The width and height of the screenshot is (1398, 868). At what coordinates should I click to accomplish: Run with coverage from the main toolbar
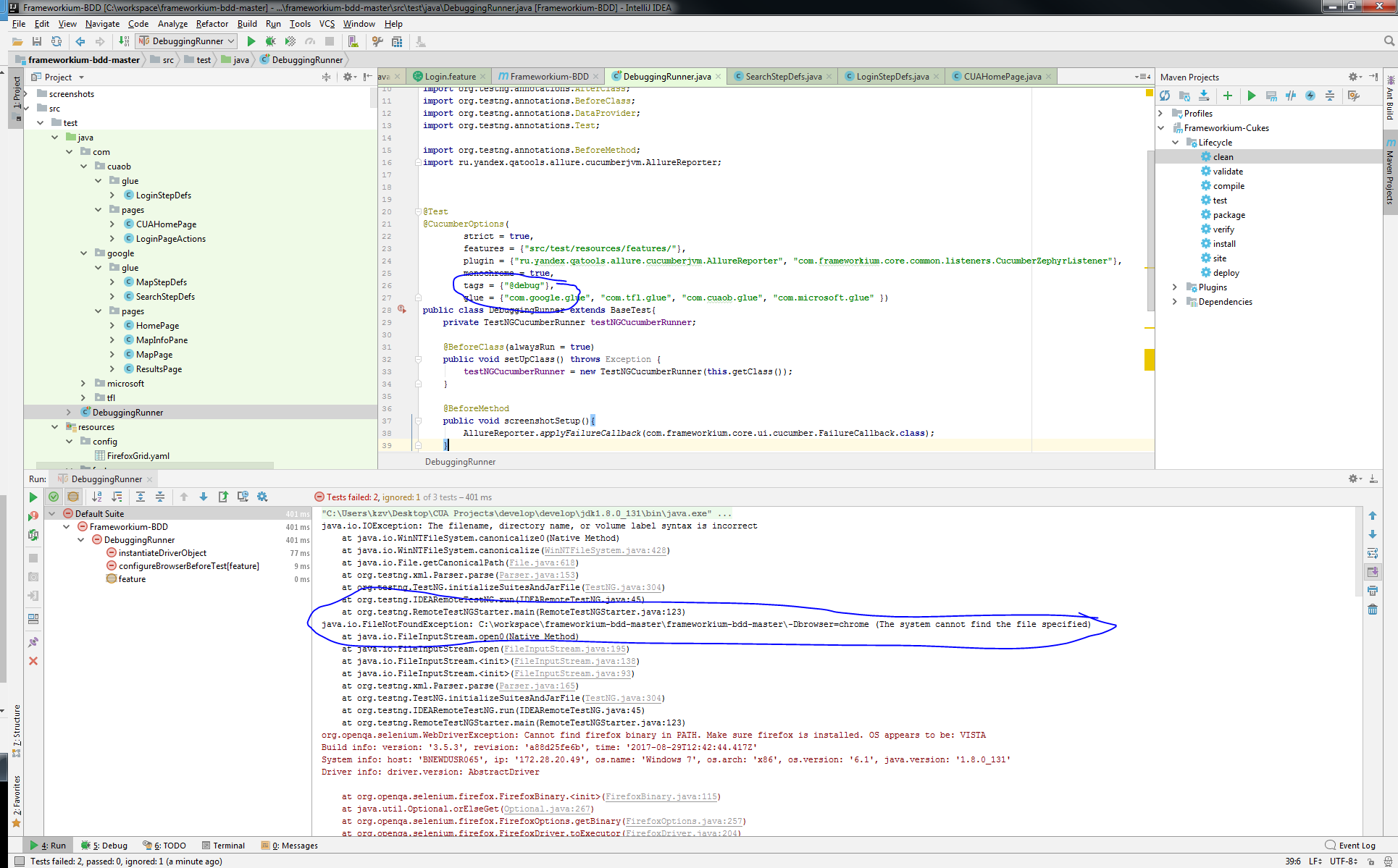tap(290, 41)
